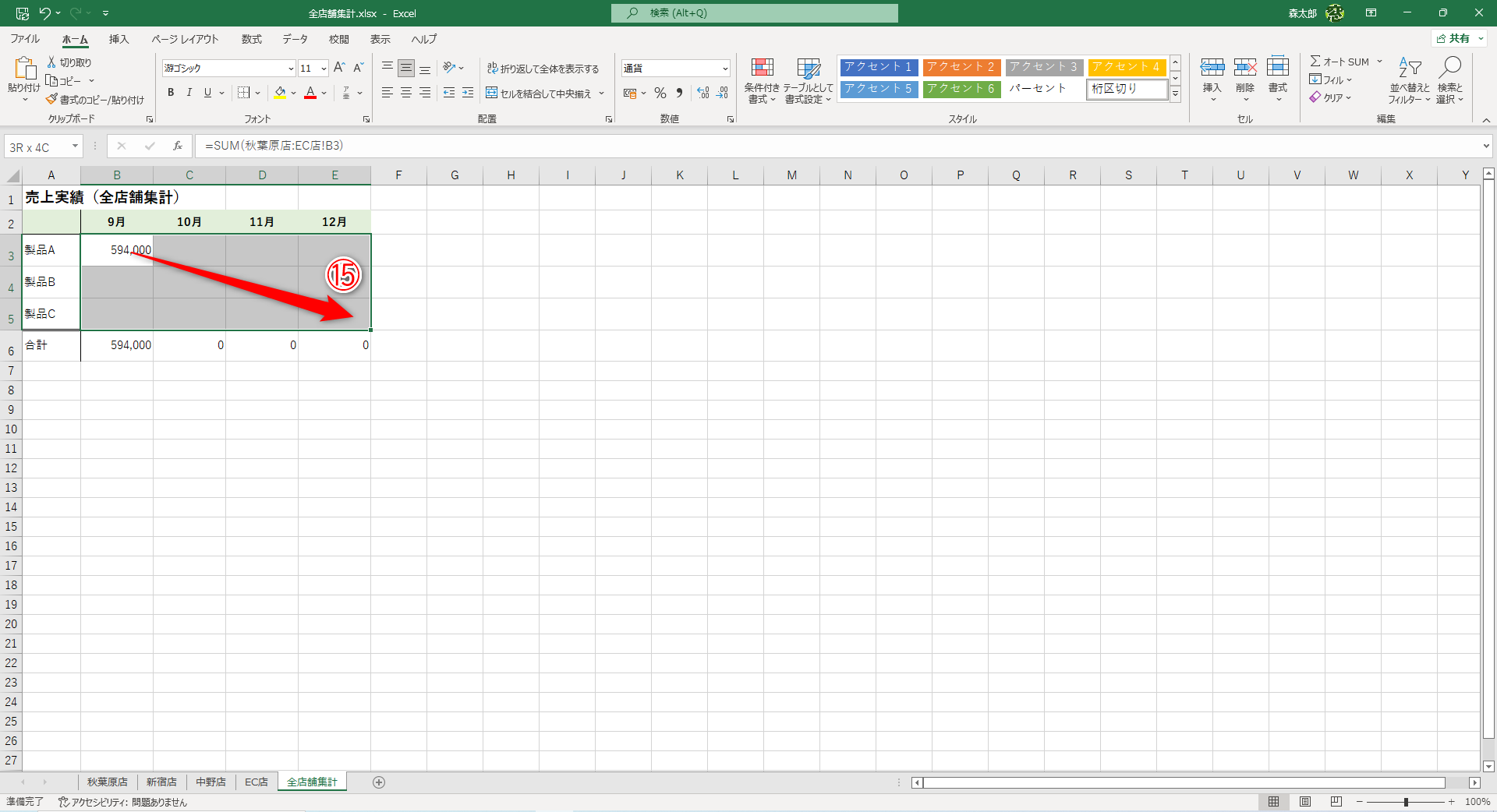Increase decimal places
1497x812 pixels.
click(703, 93)
